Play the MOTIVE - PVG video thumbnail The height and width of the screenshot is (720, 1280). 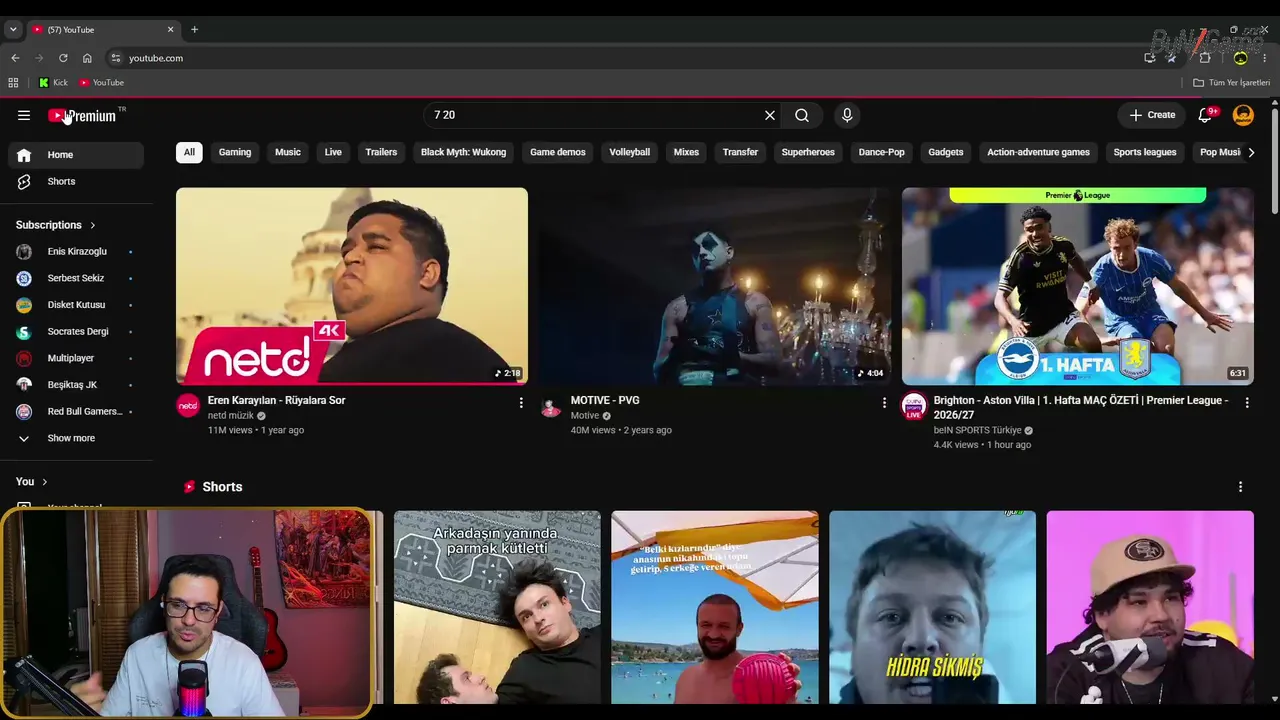[715, 286]
